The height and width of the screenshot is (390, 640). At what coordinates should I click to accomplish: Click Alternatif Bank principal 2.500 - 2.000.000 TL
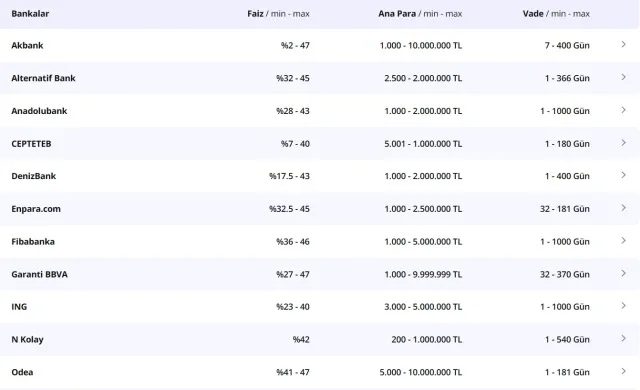tap(423, 78)
